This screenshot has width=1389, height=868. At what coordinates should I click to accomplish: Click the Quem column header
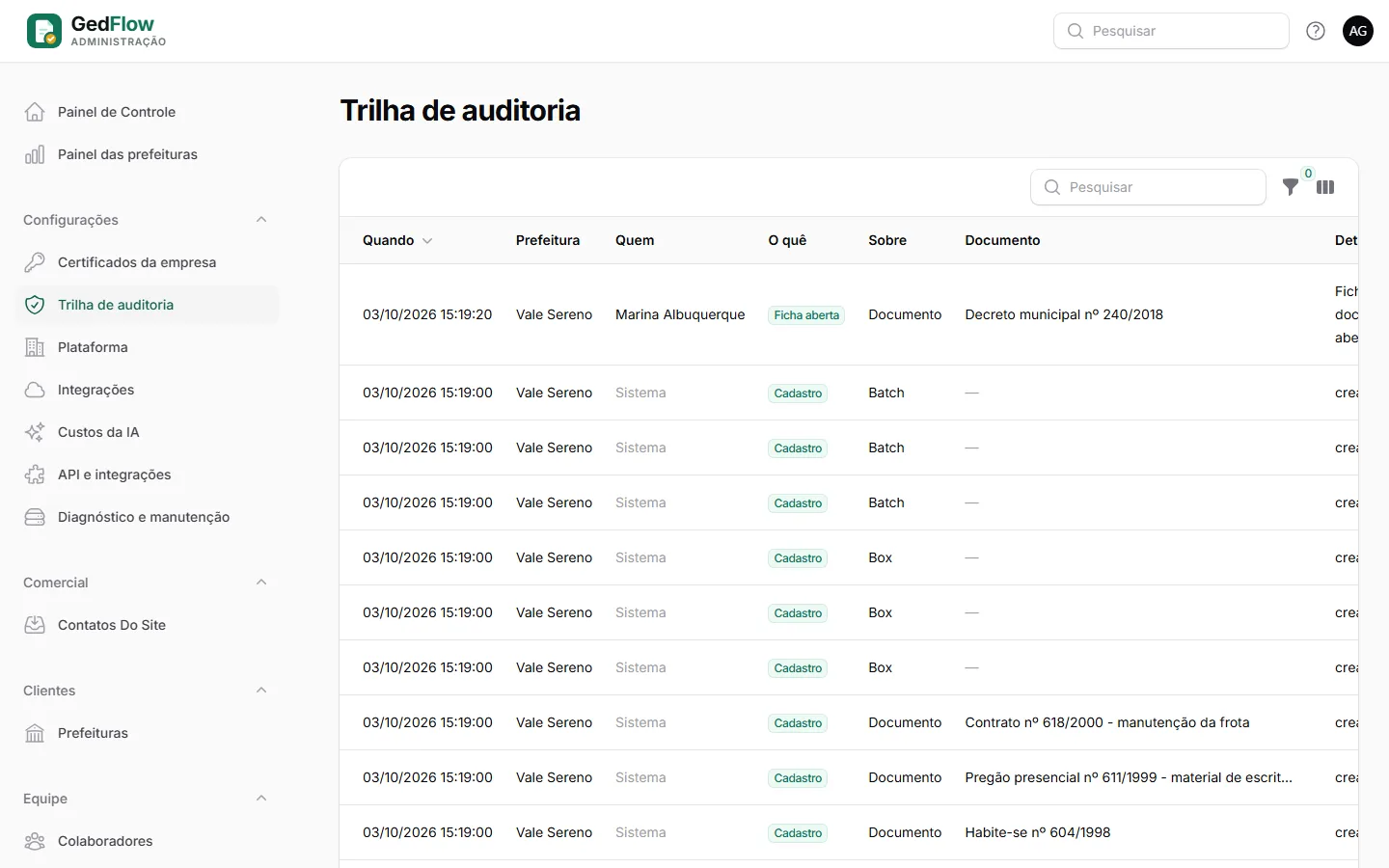point(635,240)
